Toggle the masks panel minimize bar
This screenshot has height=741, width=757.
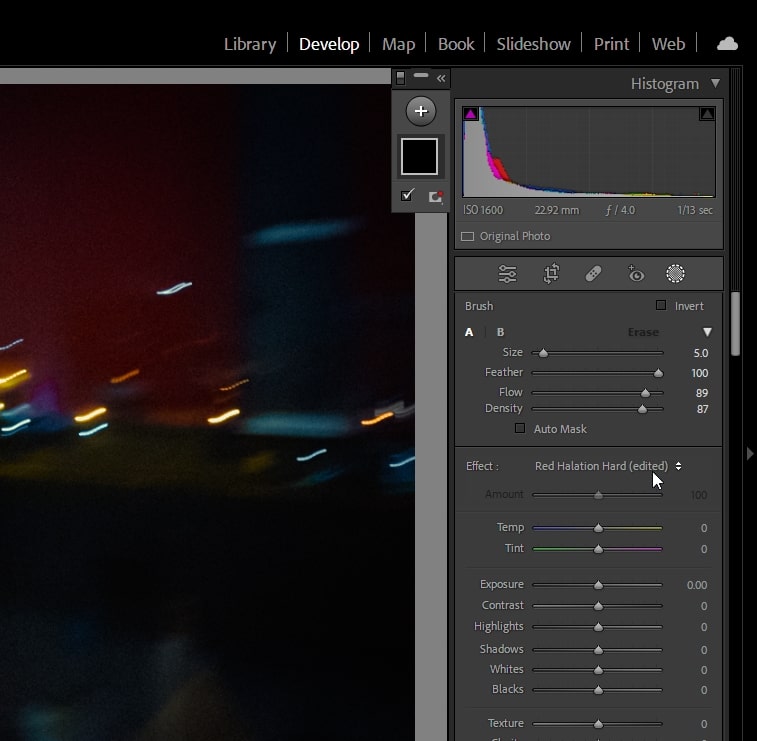click(421, 75)
